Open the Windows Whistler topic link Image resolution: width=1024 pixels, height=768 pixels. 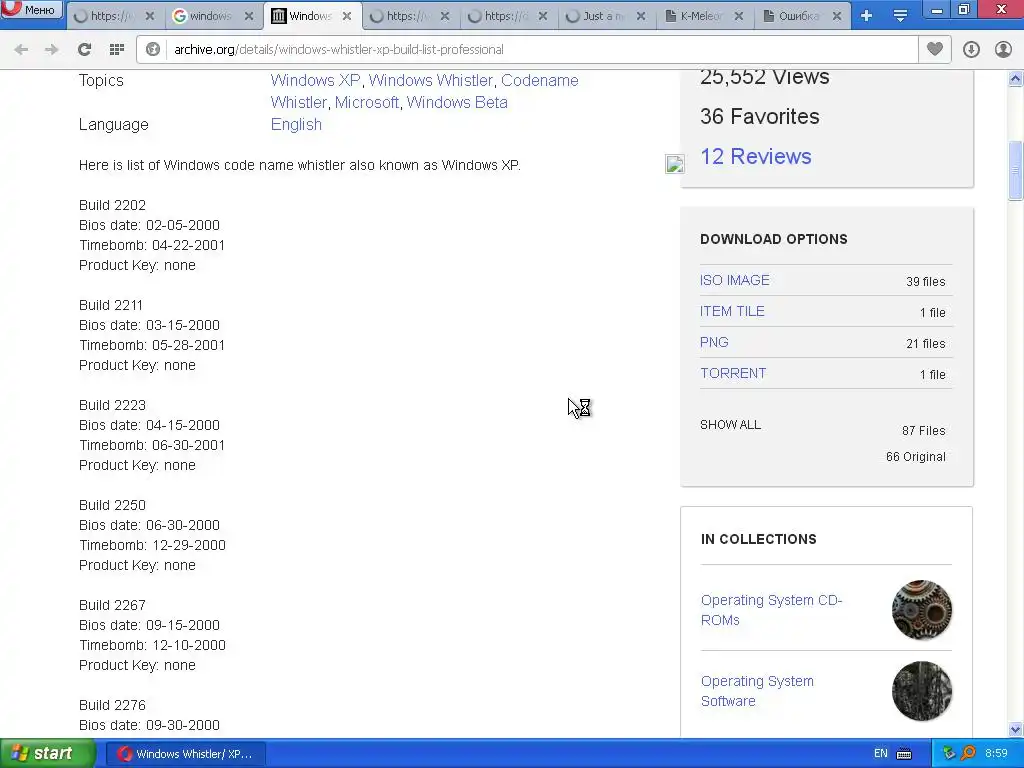point(430,80)
